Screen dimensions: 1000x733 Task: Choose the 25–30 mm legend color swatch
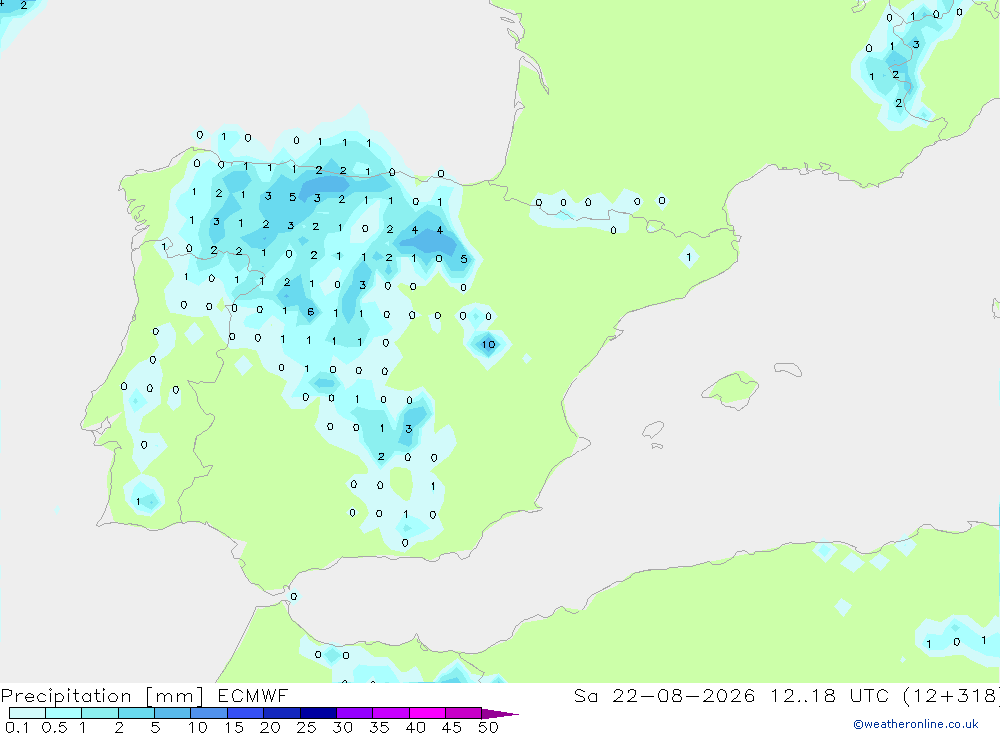point(318,713)
